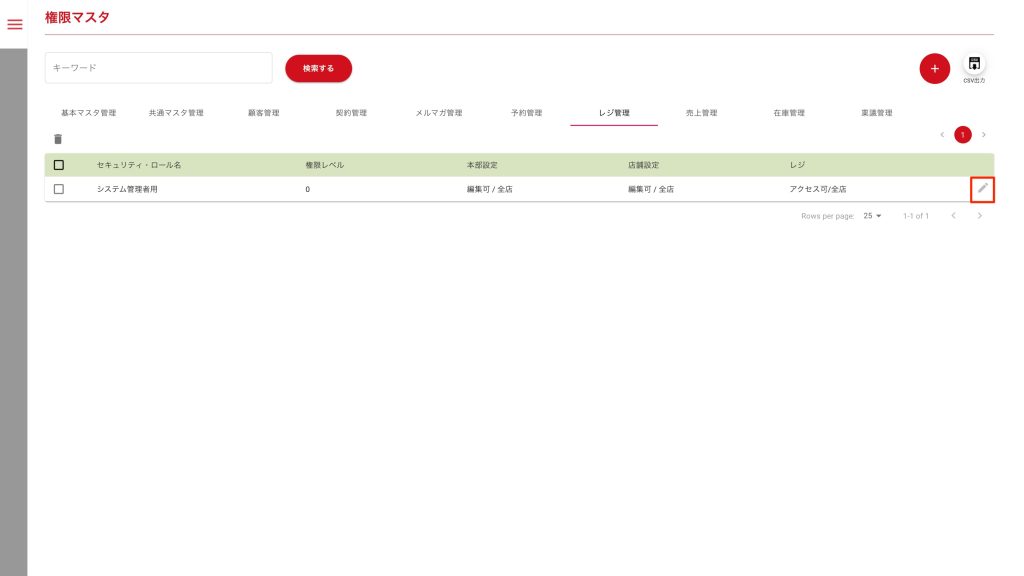The width and height of the screenshot is (1024, 576).
Task: Switch to the 基本マスタ管理 tab
Action: (x=88, y=113)
